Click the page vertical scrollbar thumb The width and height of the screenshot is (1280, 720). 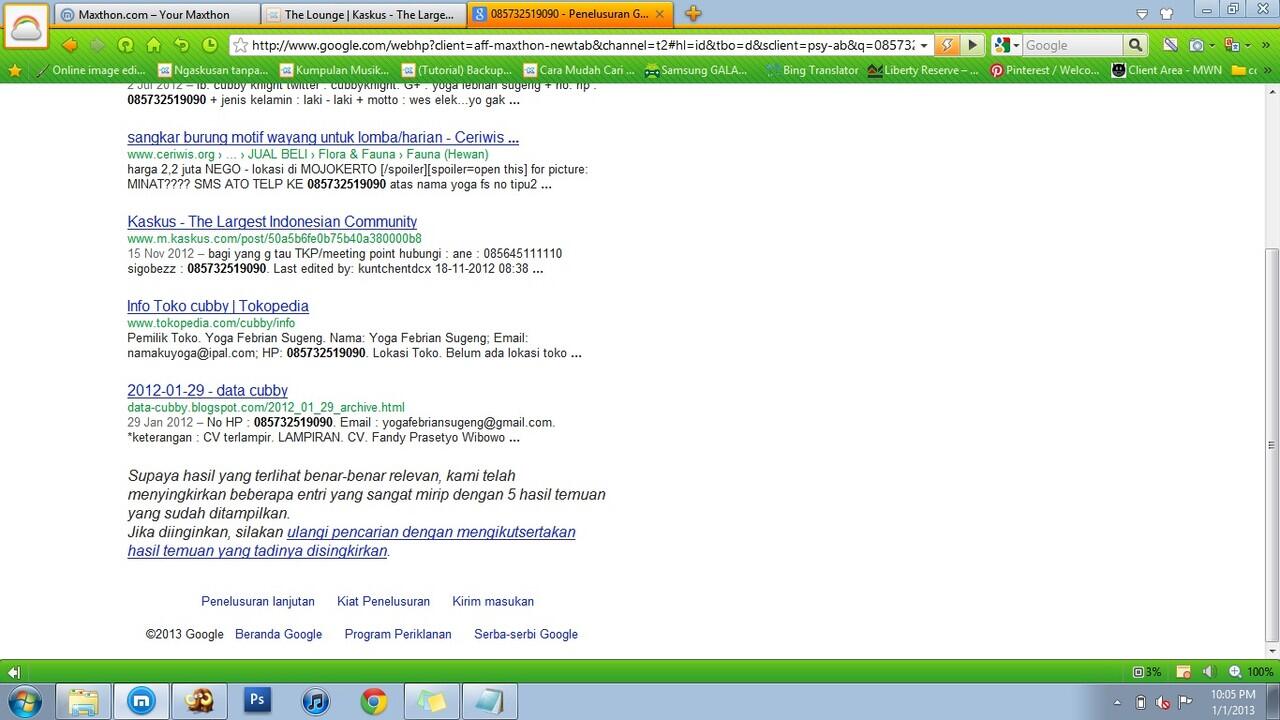tap(1271, 443)
